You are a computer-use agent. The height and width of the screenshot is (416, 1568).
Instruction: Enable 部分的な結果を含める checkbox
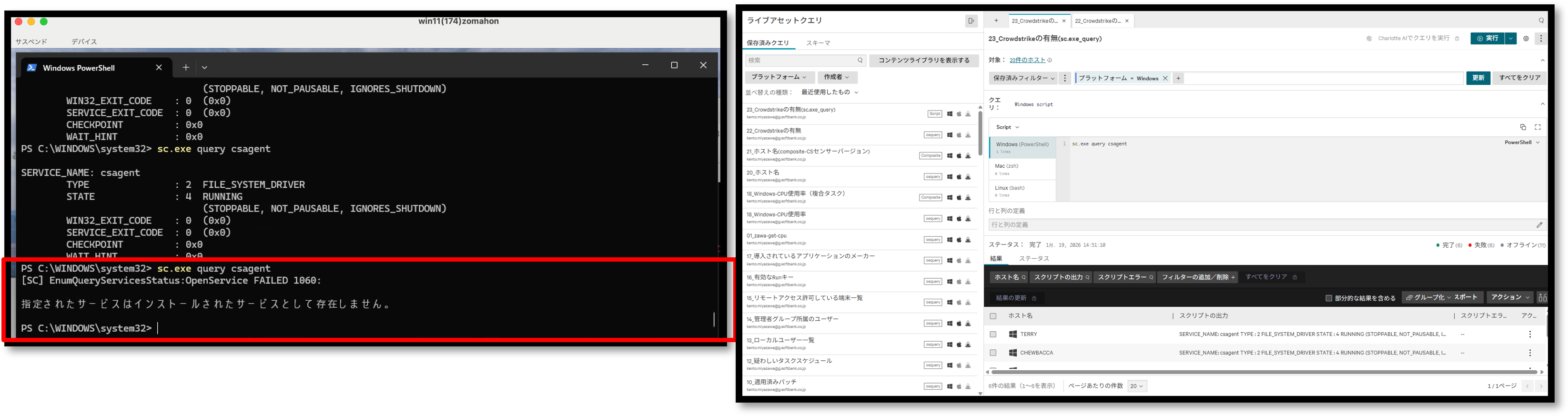pyautogui.click(x=1329, y=298)
